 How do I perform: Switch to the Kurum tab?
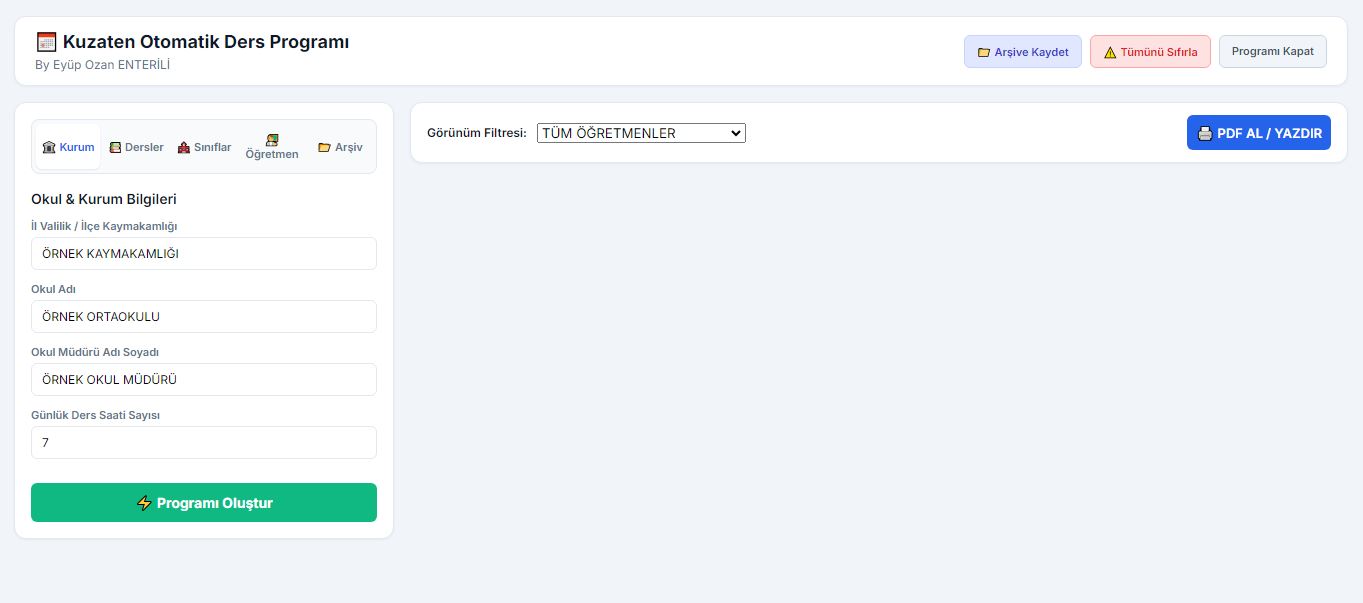[68, 147]
